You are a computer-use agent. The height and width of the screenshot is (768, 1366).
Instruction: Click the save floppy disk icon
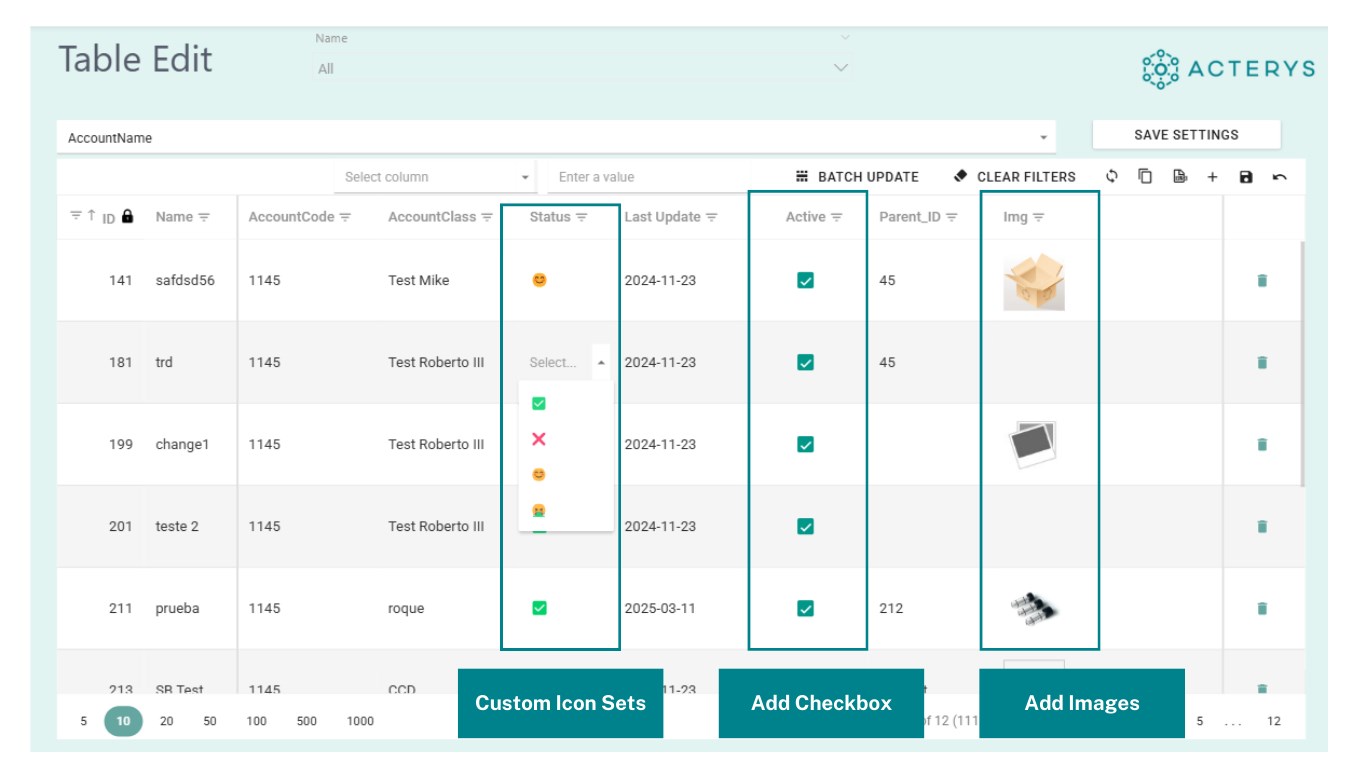(1246, 177)
